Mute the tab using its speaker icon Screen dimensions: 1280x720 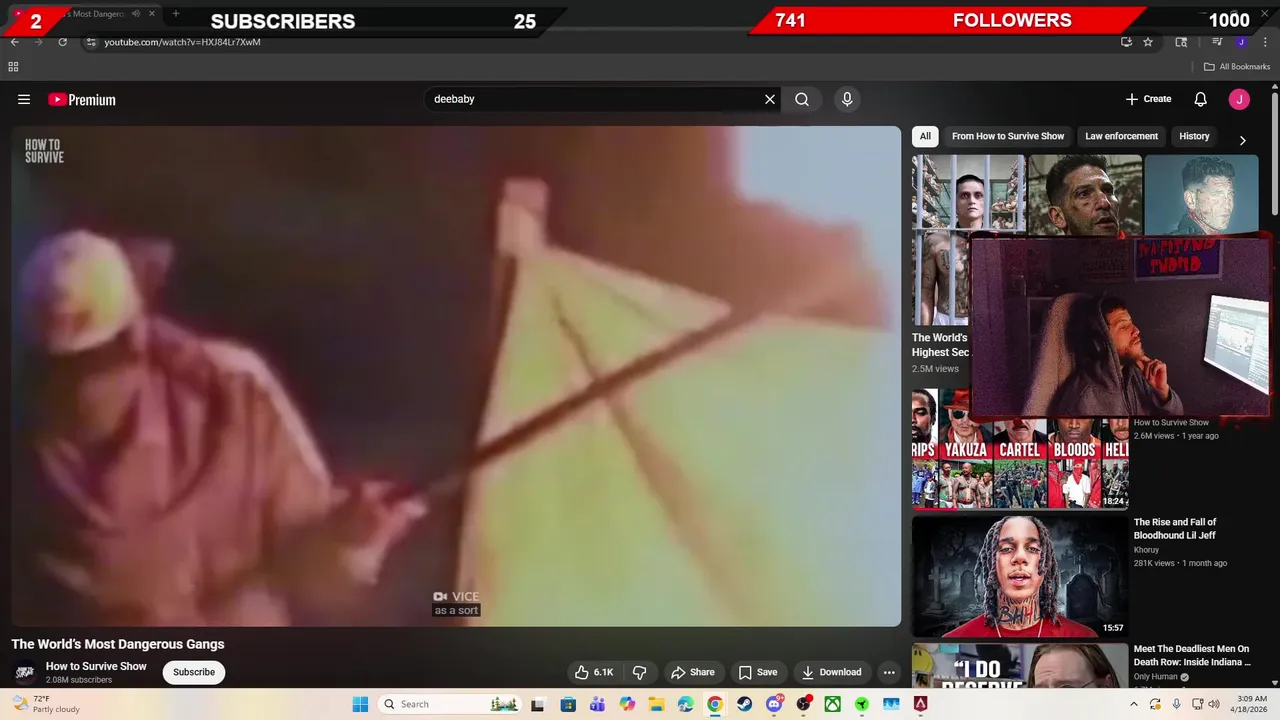[136, 14]
